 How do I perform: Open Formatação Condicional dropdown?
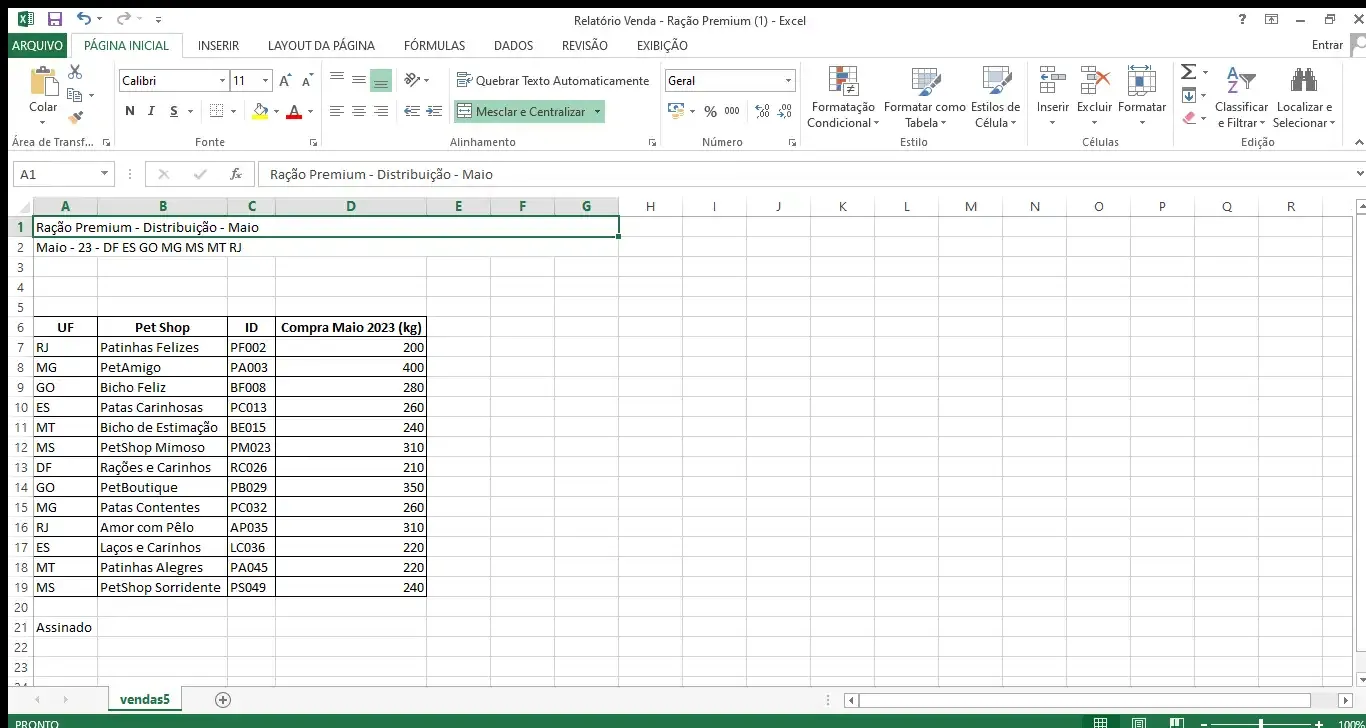pyautogui.click(x=843, y=98)
